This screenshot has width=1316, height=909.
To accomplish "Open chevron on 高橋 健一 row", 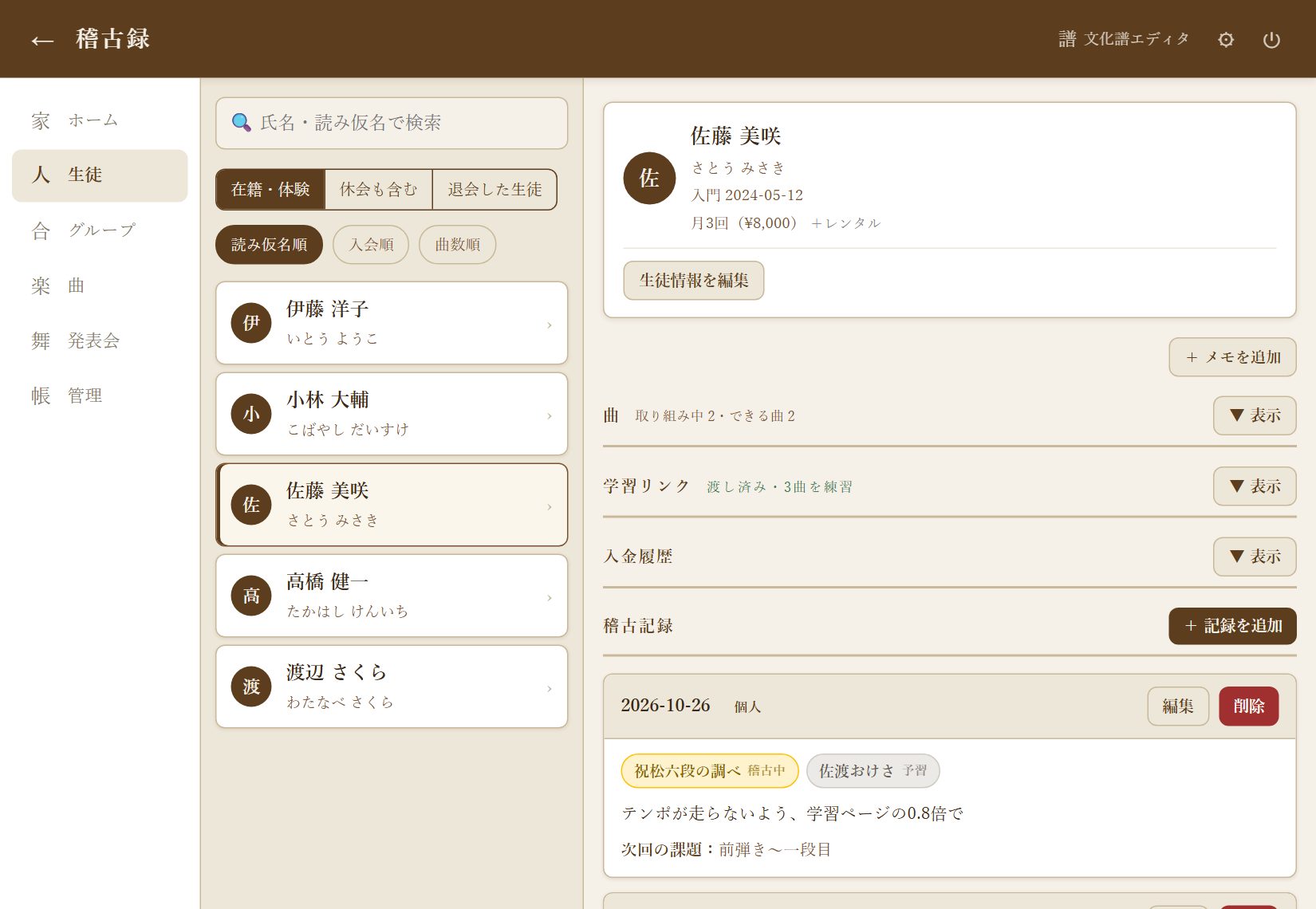I will tap(550, 597).
